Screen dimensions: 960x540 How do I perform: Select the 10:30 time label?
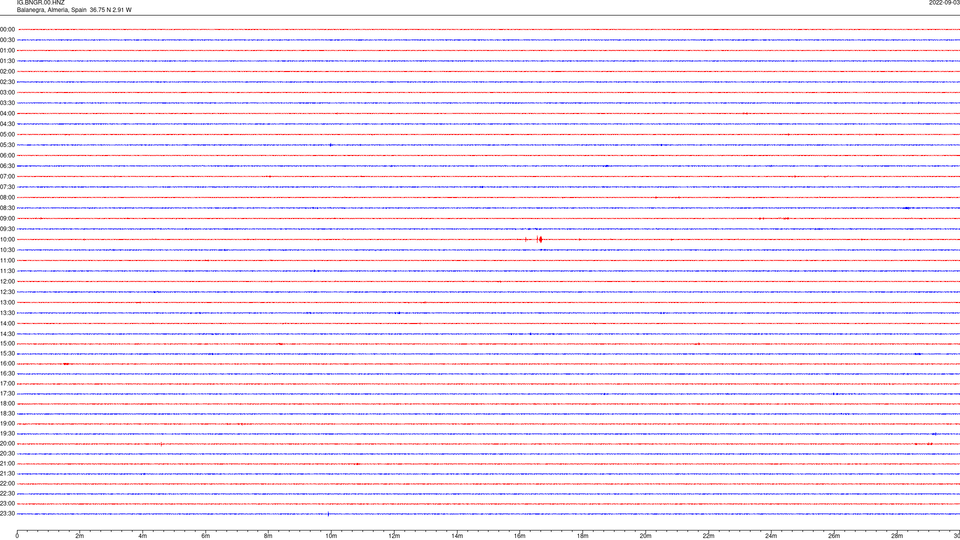(x=7, y=250)
